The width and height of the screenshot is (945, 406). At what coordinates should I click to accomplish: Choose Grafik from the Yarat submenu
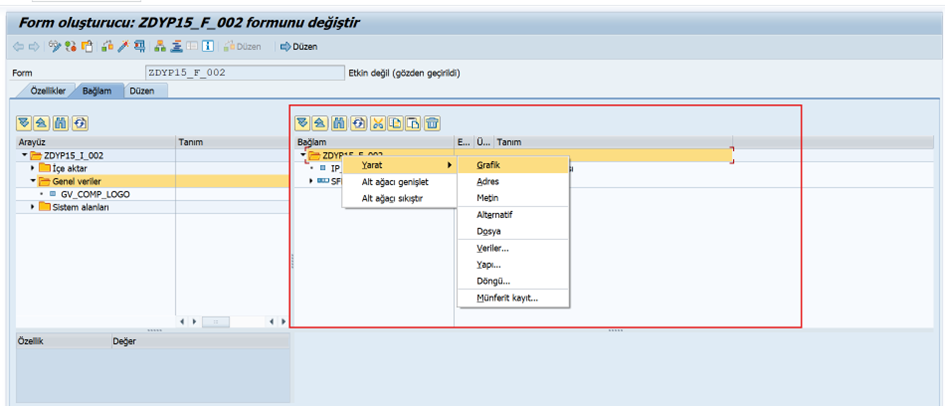pos(488,164)
